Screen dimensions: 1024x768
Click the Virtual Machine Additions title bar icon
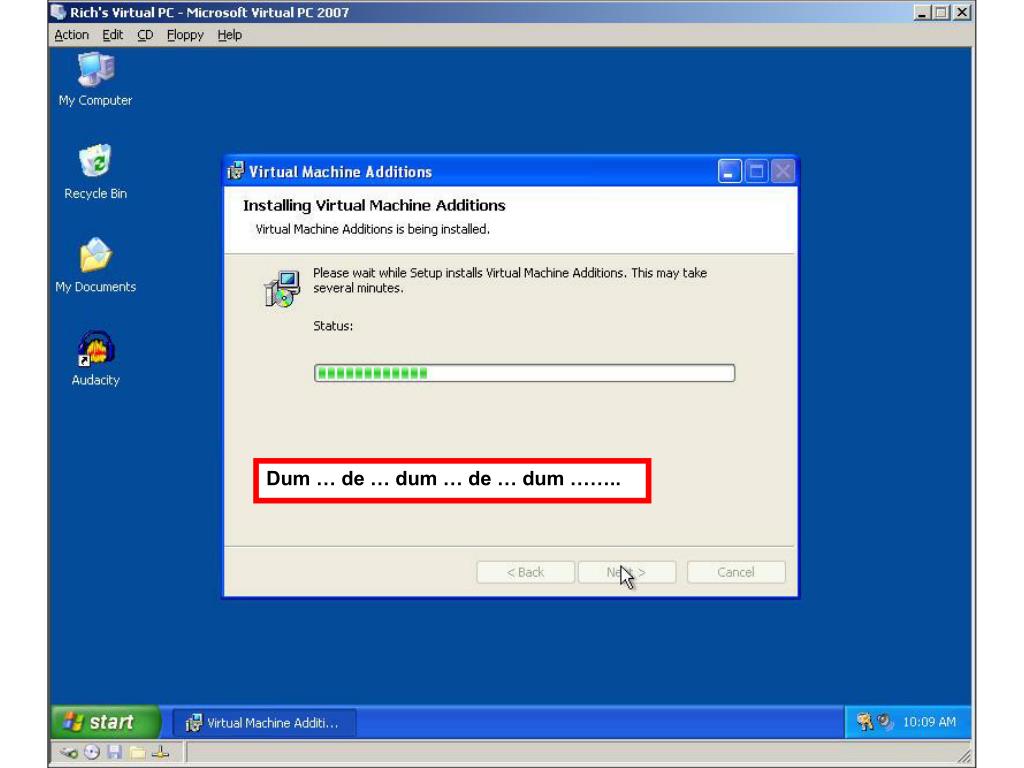pyautogui.click(x=235, y=171)
